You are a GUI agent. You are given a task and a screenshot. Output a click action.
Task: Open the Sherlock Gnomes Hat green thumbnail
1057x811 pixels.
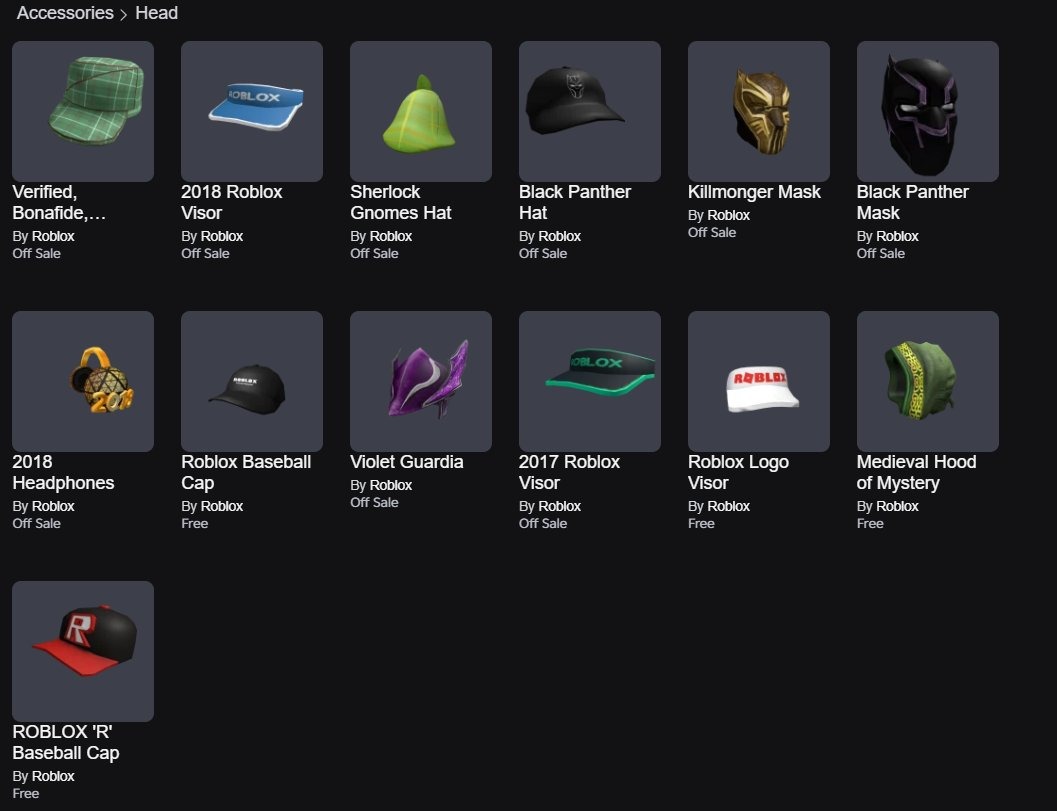(421, 111)
